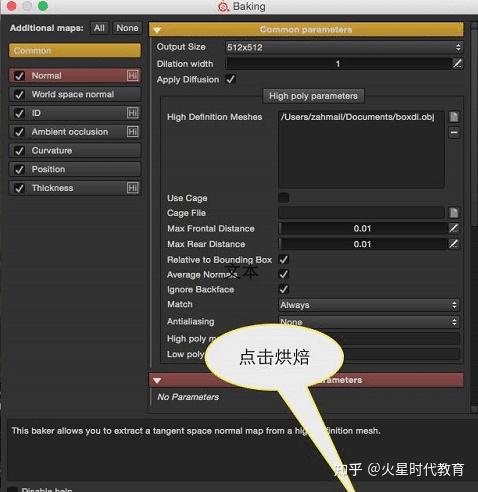Viewport: 478px width, 492px height.
Task: Open the Match dropdown set to Always
Action: coord(369,305)
